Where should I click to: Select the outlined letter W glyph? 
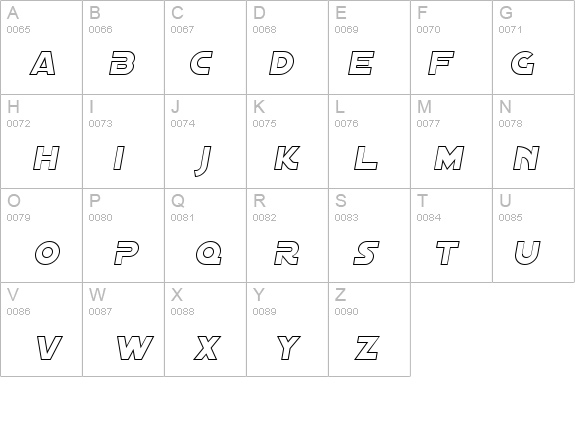(135, 347)
